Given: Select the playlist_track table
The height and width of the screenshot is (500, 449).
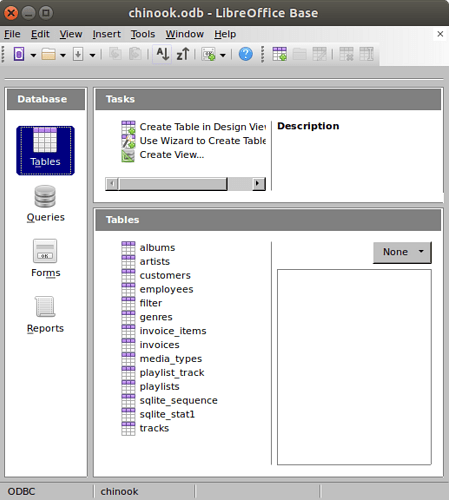Looking at the screenshot, I should coord(172,373).
